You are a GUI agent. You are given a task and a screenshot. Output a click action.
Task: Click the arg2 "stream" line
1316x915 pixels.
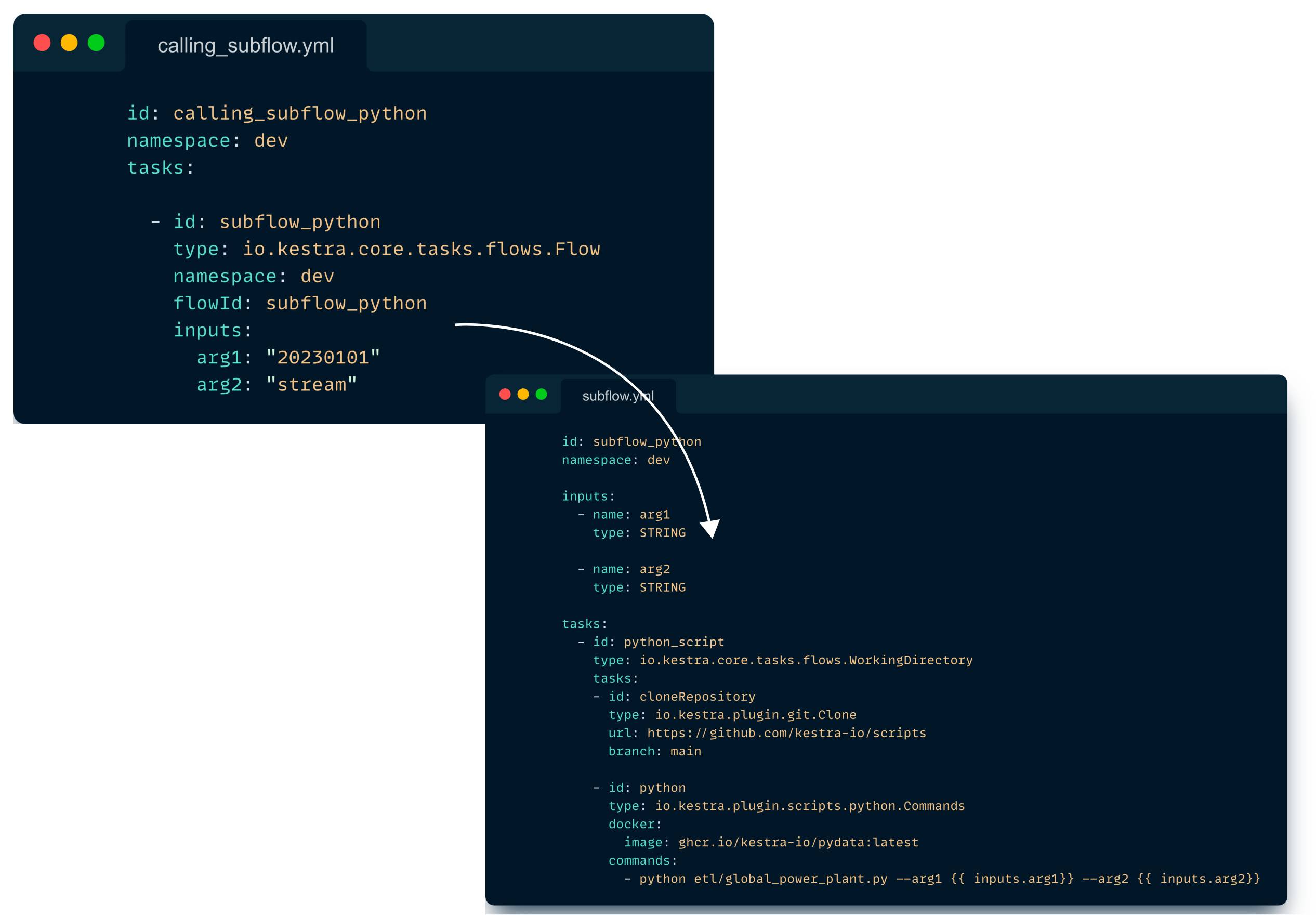pos(277,385)
